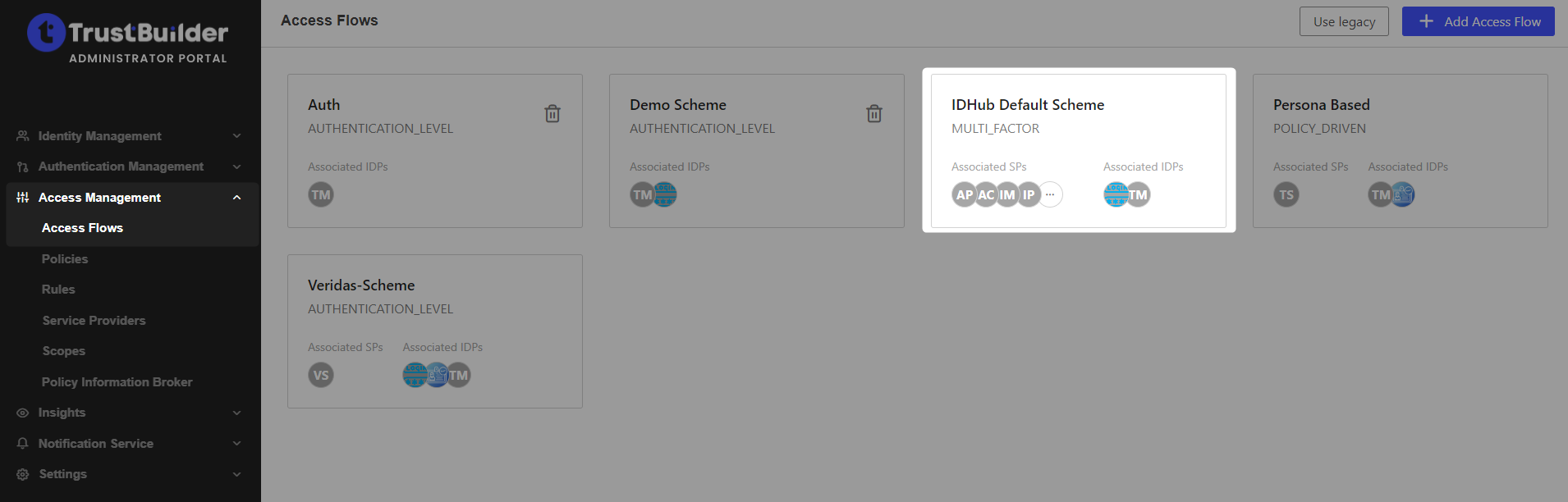Click the VS avatar in Veridas-Scheme
The width and height of the screenshot is (1568, 502).
coord(321,376)
